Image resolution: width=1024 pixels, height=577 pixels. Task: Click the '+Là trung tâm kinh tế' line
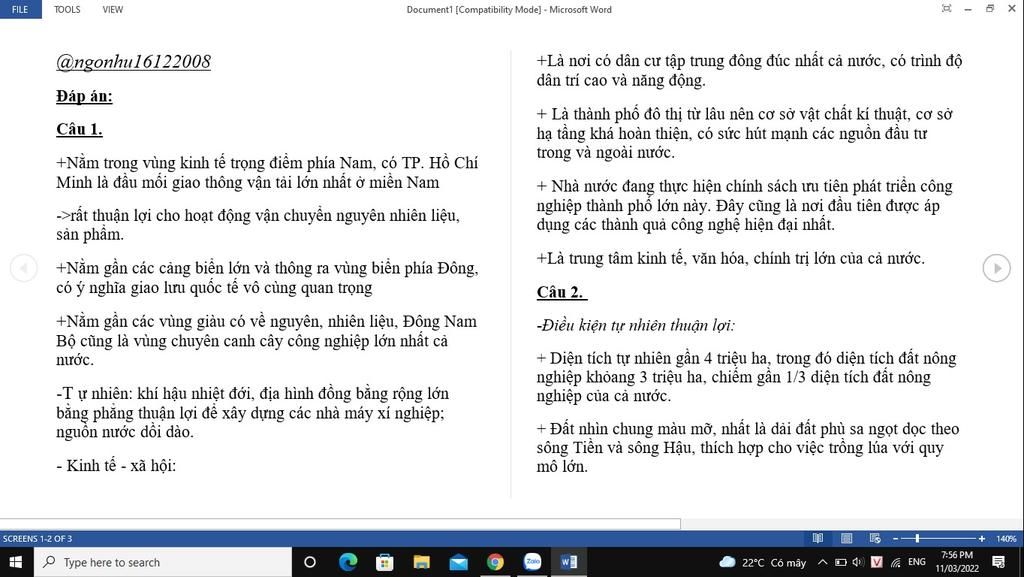pyautogui.click(x=730, y=258)
